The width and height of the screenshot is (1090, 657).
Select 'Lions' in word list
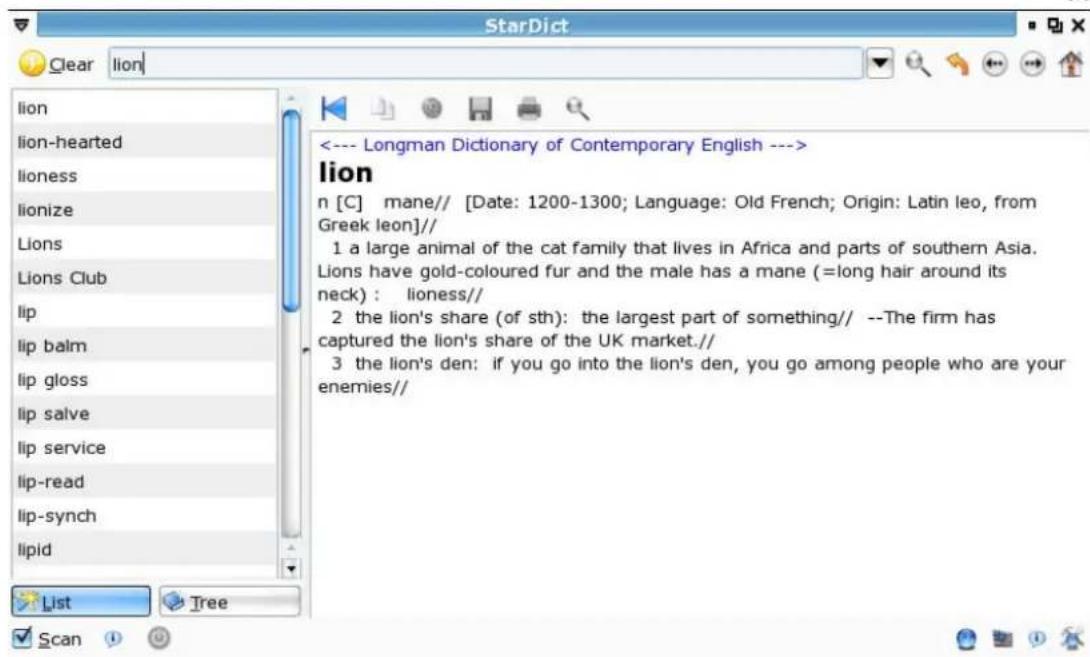click(x=144, y=245)
